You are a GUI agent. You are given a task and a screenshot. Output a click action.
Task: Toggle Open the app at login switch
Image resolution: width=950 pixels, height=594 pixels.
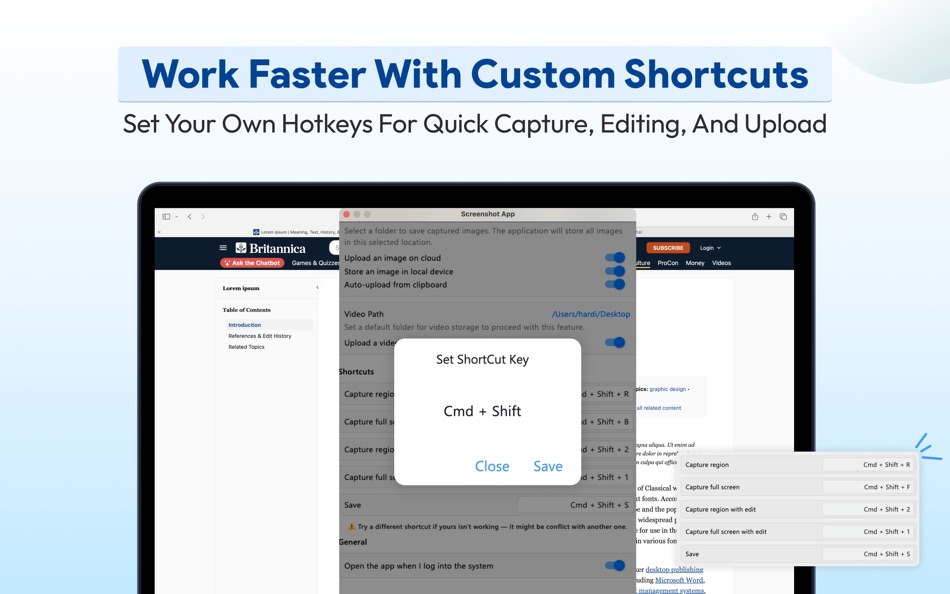615,566
